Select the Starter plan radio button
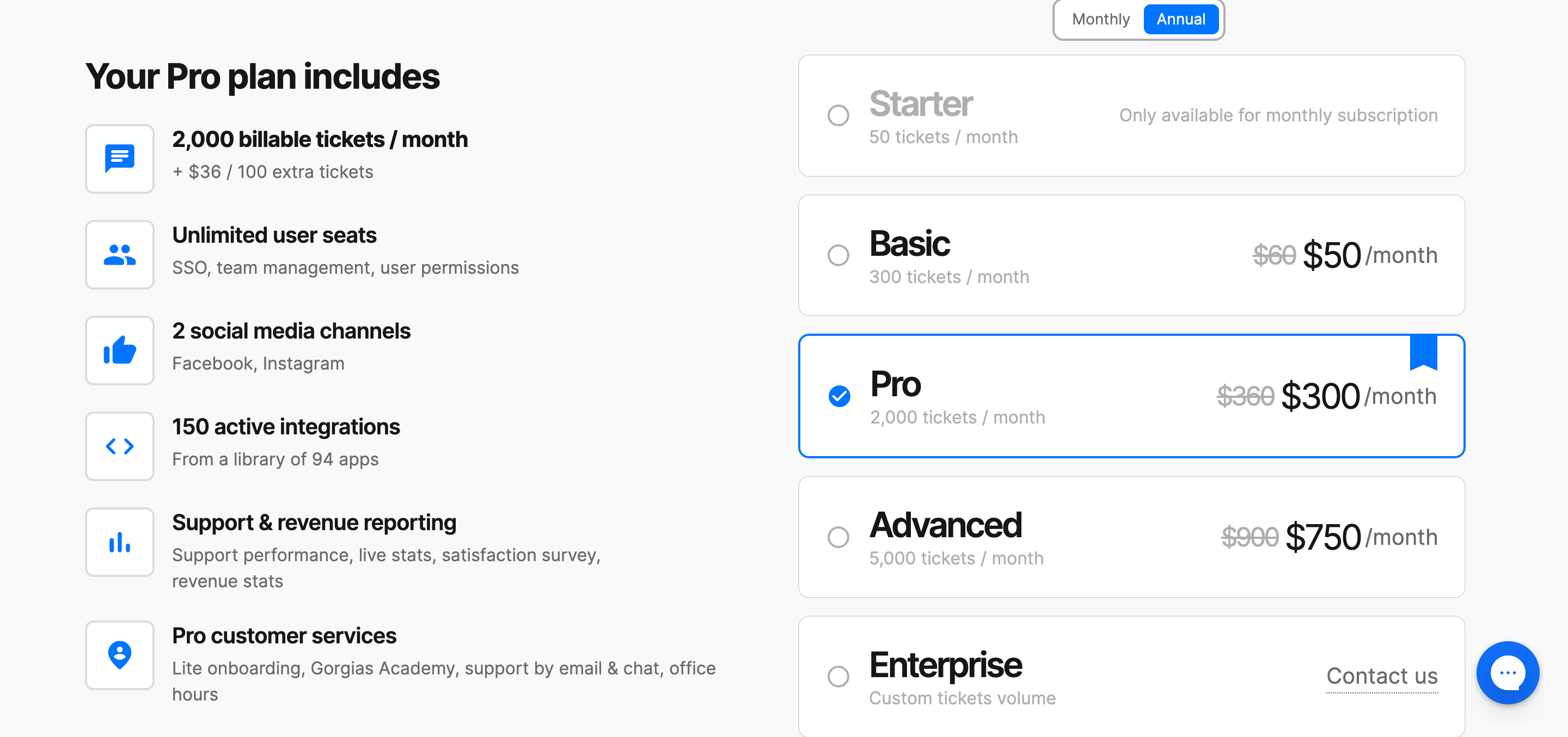Screen dimensions: 1568x737 [x=838, y=115]
